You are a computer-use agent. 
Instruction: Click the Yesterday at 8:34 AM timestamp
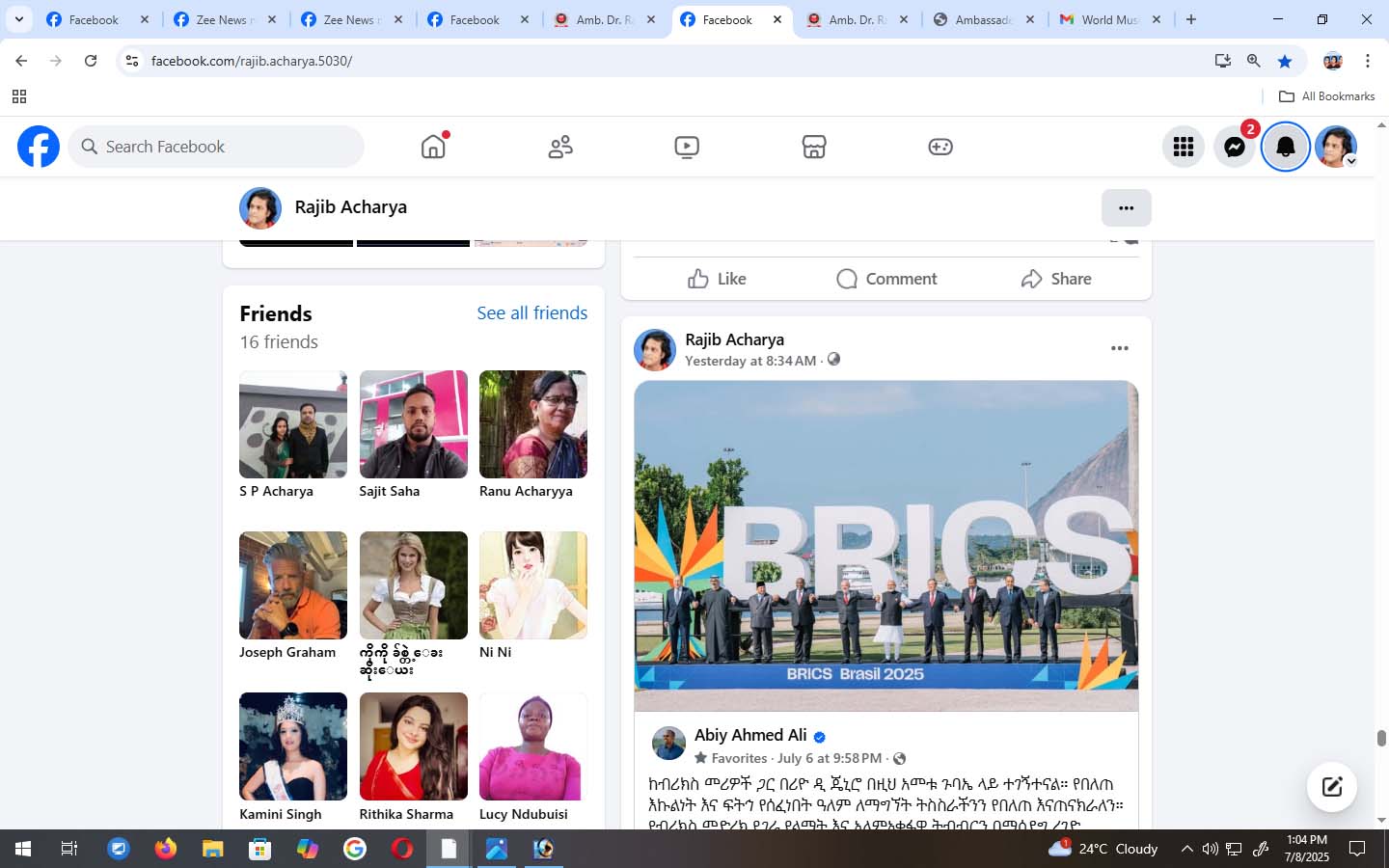(x=750, y=361)
